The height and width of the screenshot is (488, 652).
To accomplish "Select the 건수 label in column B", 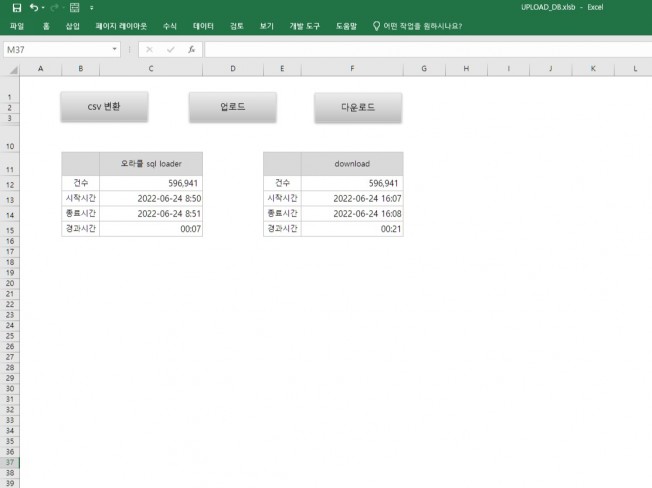I will click(81, 183).
